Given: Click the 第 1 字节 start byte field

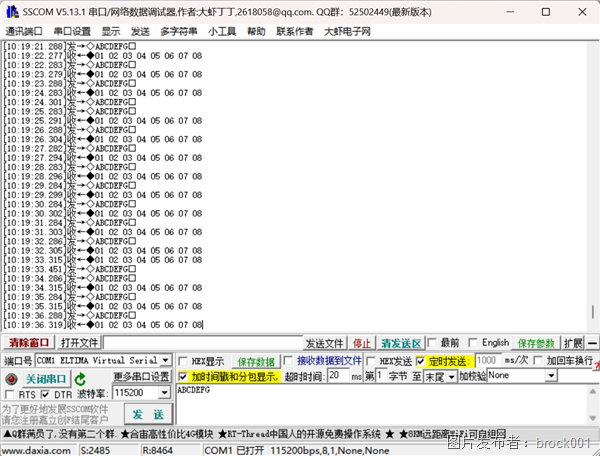Looking at the screenshot, I should pos(381,376).
